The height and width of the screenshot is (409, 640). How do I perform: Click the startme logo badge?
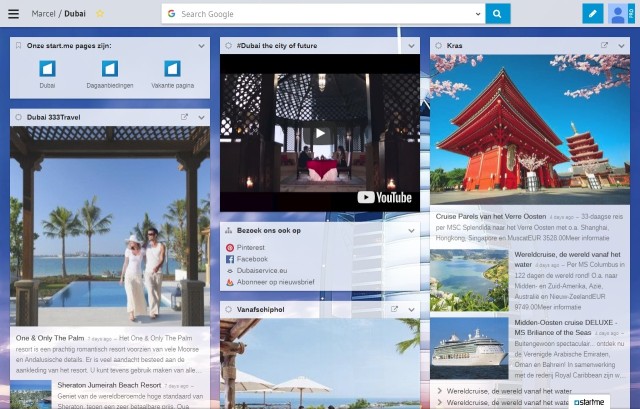pos(589,402)
